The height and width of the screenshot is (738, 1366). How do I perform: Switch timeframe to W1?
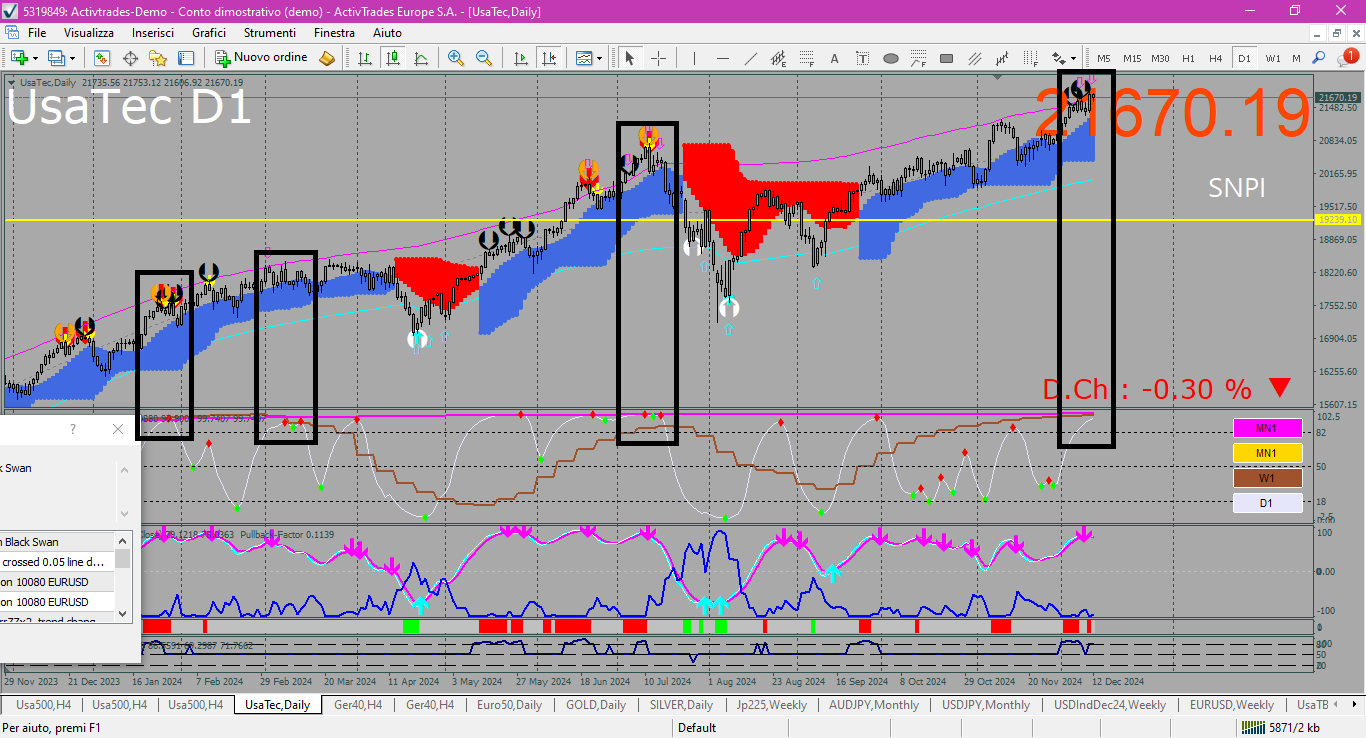[x=1273, y=58]
